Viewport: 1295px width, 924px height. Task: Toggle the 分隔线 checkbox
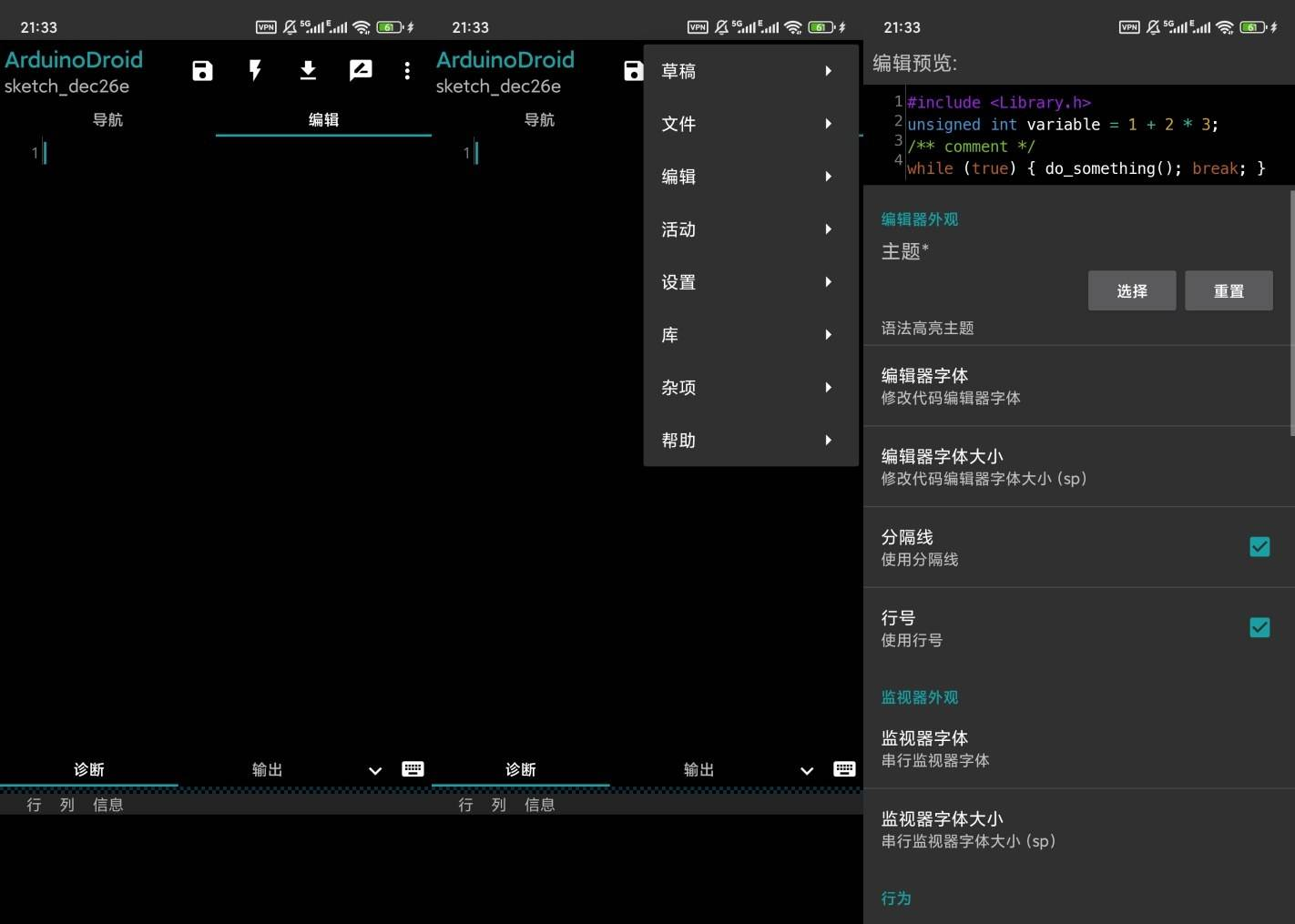tap(1259, 547)
